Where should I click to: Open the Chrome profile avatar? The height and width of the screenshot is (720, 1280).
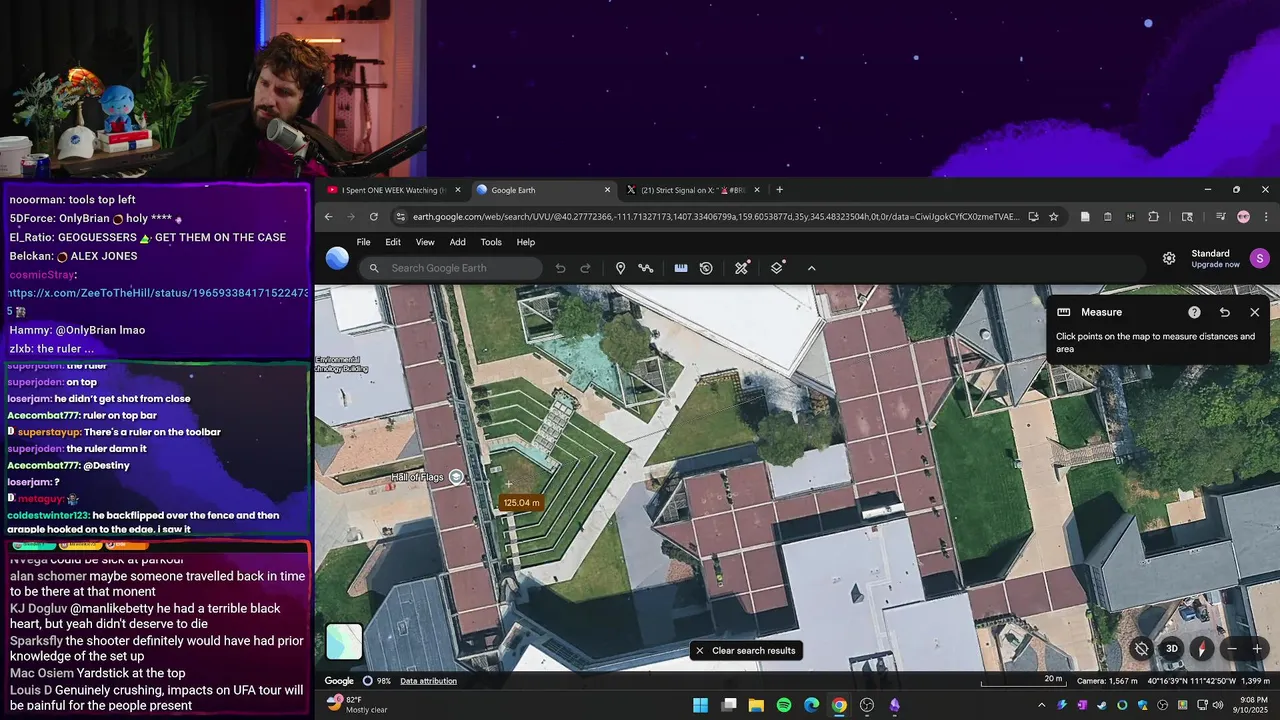click(1243, 216)
